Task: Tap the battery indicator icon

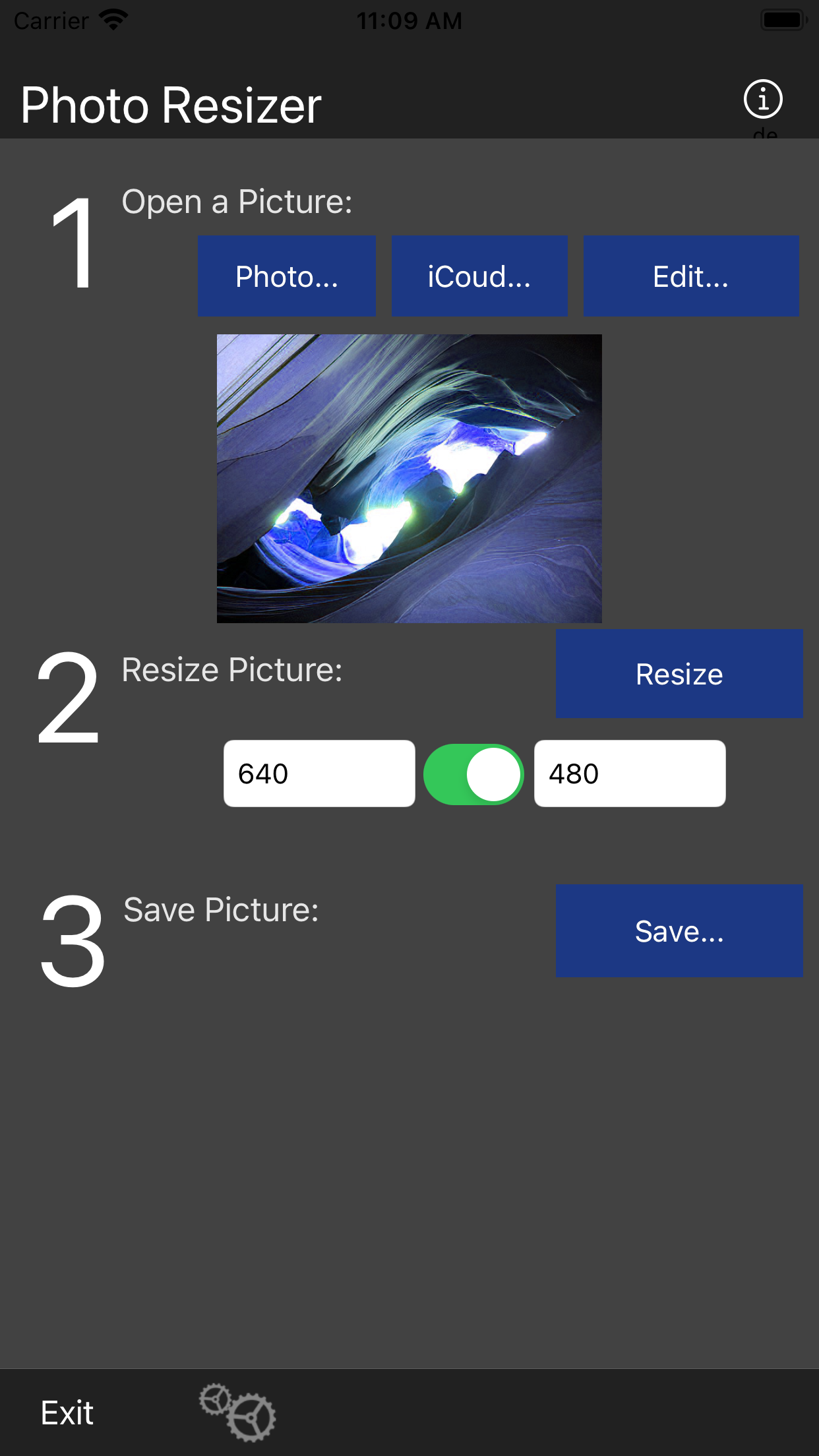Action: (784, 20)
